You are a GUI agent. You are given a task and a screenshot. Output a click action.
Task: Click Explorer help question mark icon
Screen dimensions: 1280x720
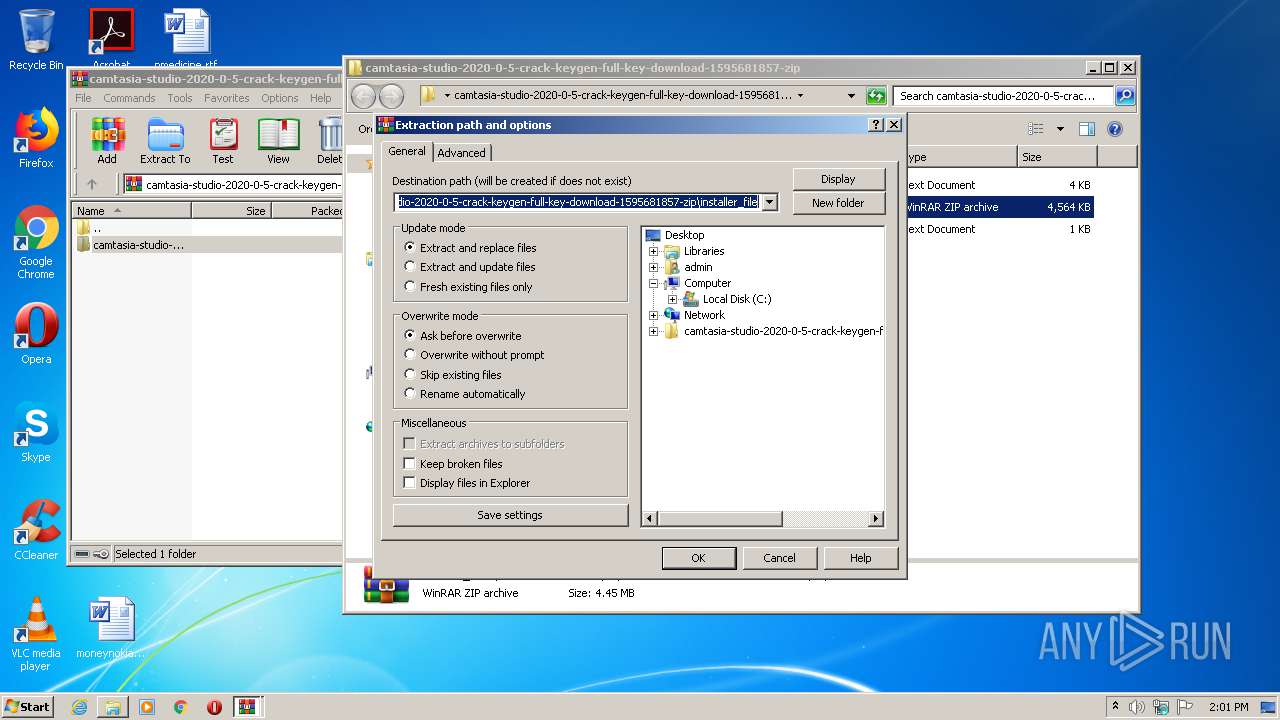click(1115, 129)
